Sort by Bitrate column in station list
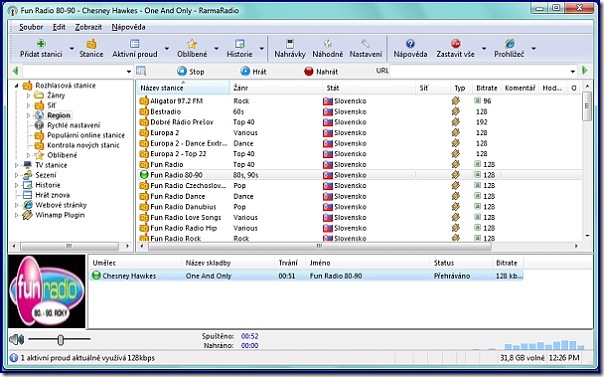The image size is (604, 377). pos(487,88)
